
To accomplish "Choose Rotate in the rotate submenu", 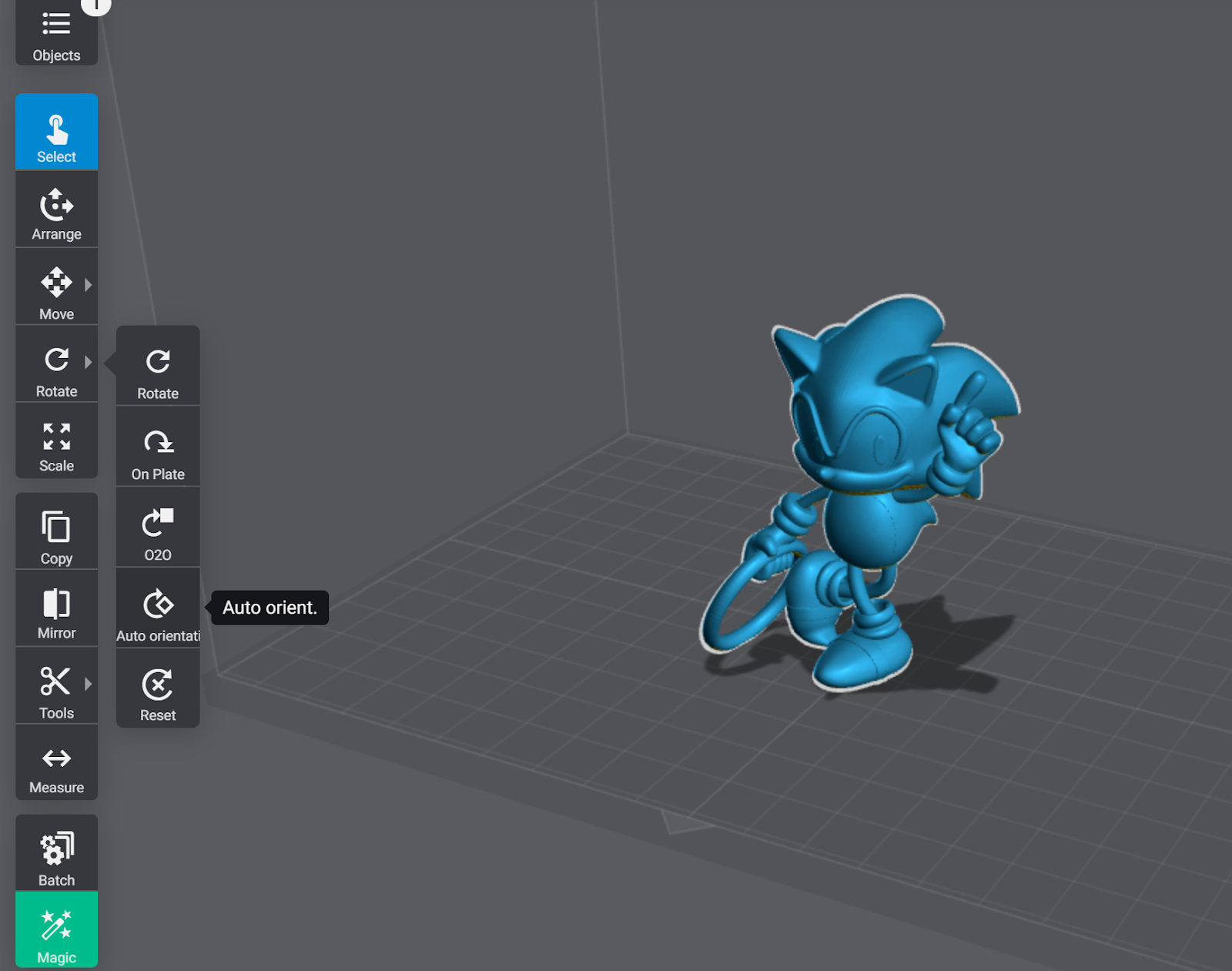I will [x=158, y=366].
